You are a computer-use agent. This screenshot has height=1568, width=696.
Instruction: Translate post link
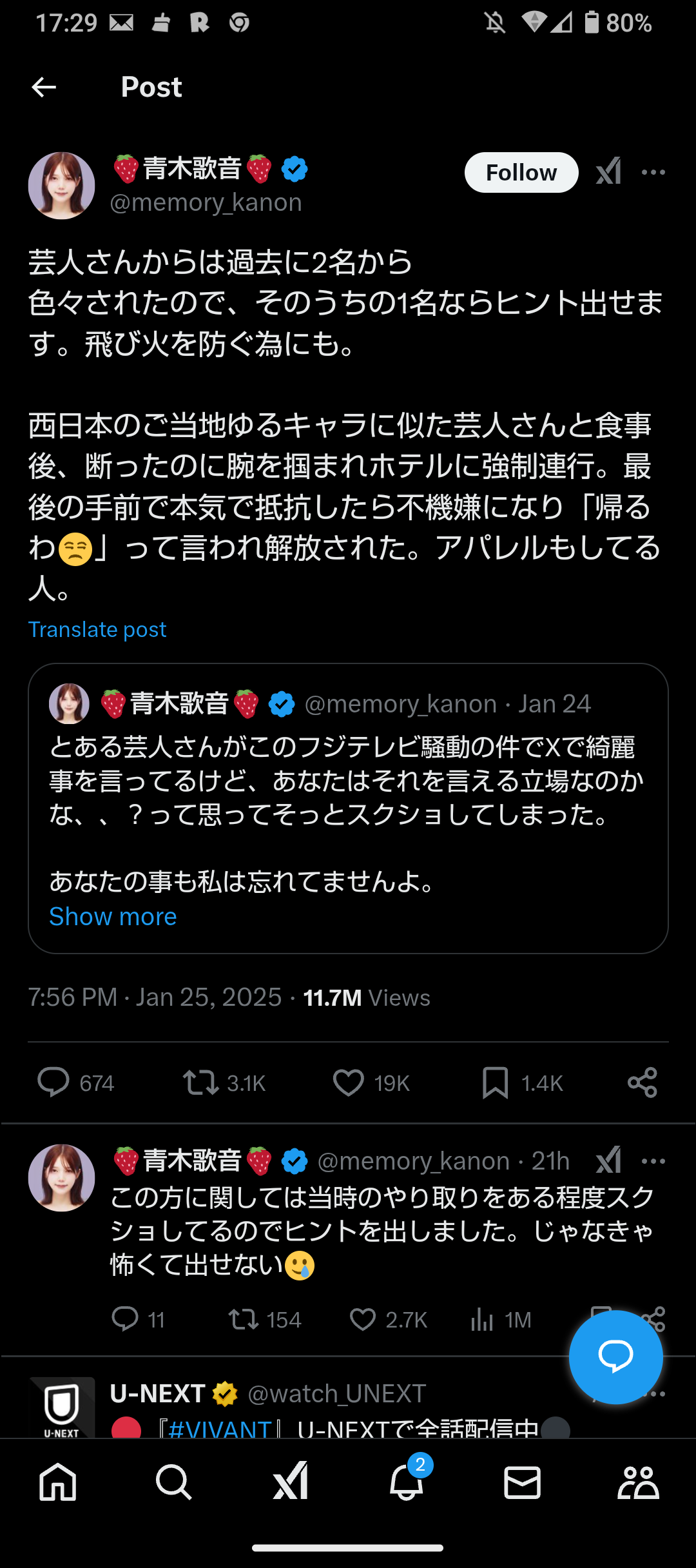[97, 629]
